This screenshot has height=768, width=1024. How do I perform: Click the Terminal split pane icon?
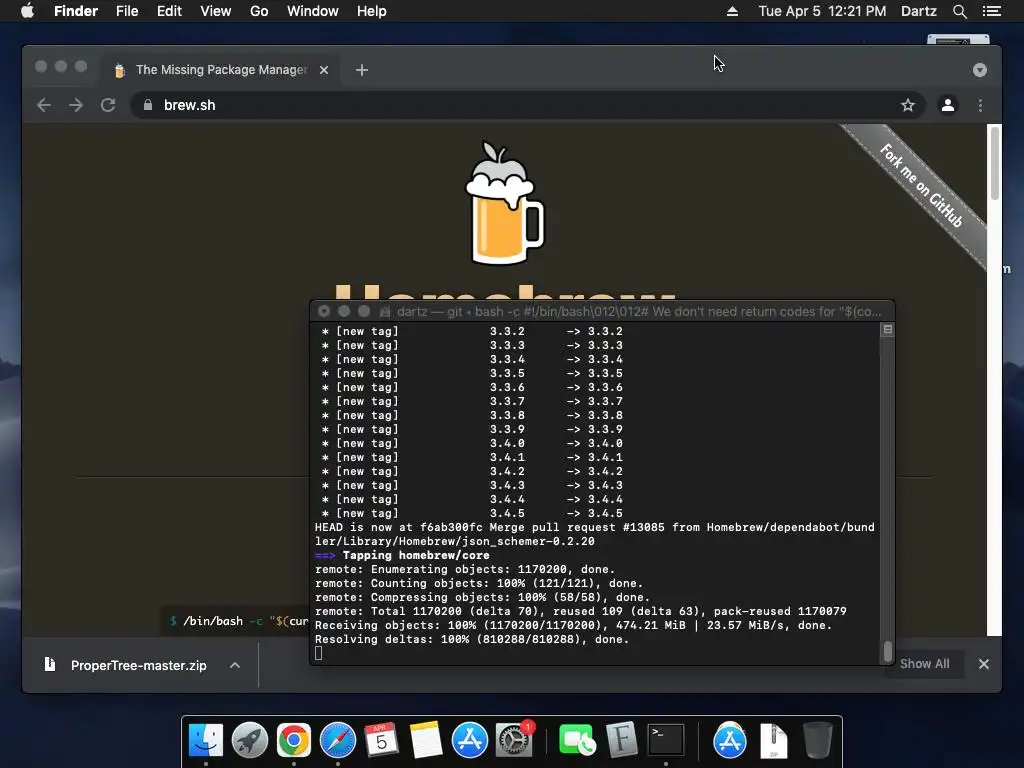click(888, 330)
